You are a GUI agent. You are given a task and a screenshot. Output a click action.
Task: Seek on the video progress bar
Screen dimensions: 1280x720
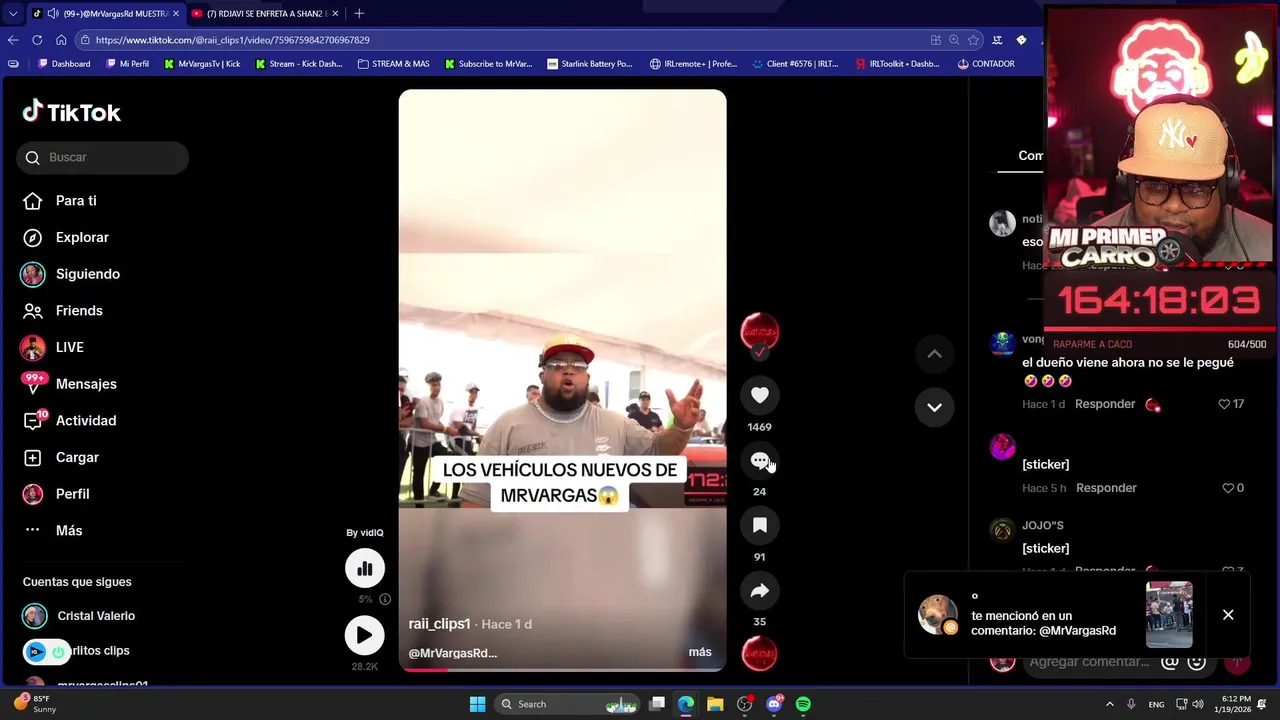tap(562, 669)
